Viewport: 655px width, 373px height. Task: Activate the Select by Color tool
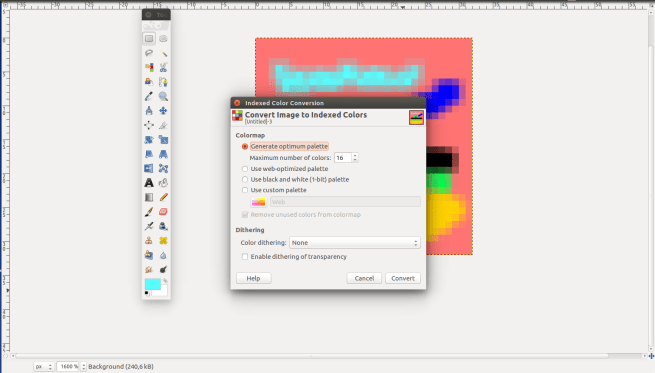pyautogui.click(x=149, y=67)
